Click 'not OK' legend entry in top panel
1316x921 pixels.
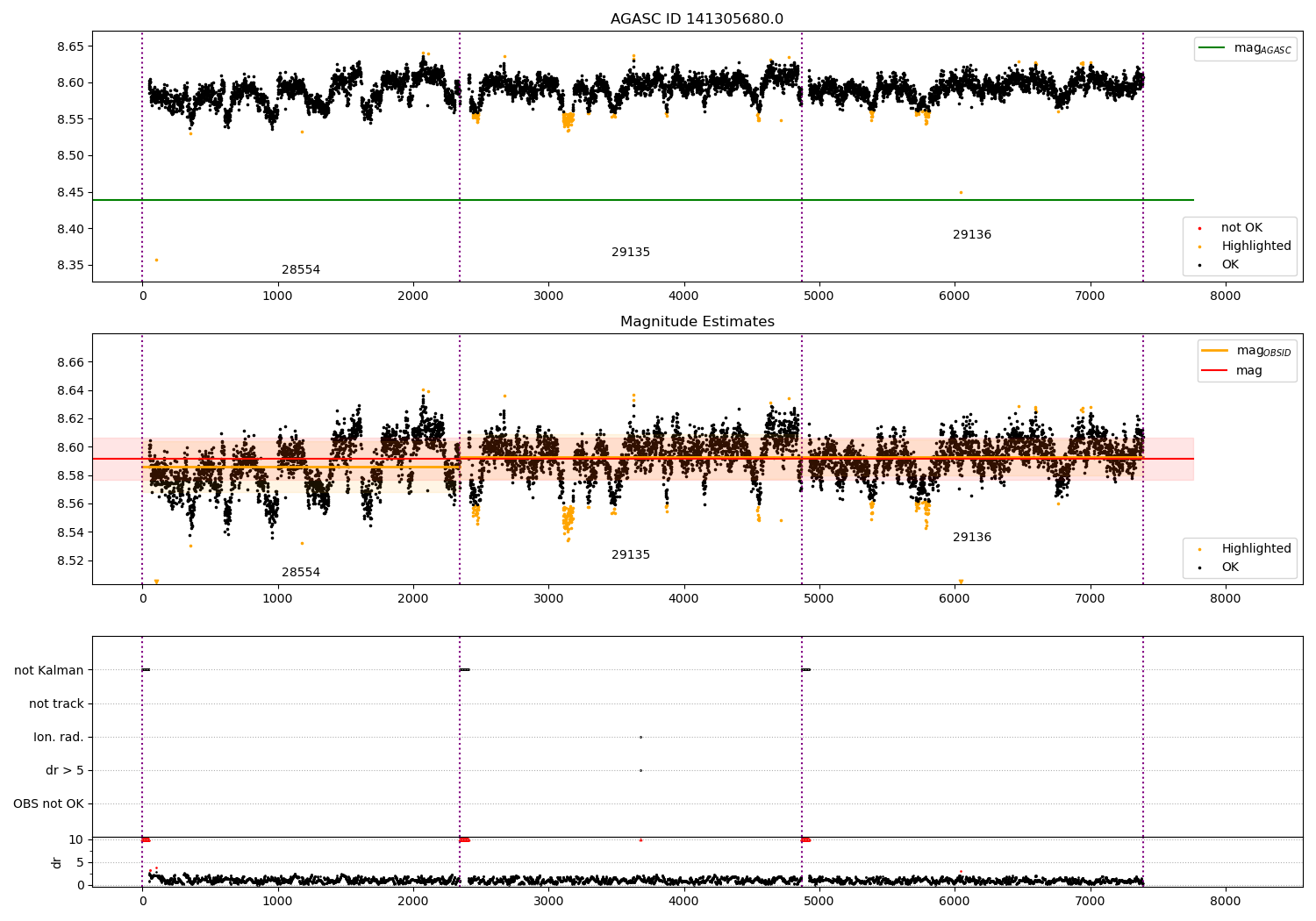coord(1229,228)
